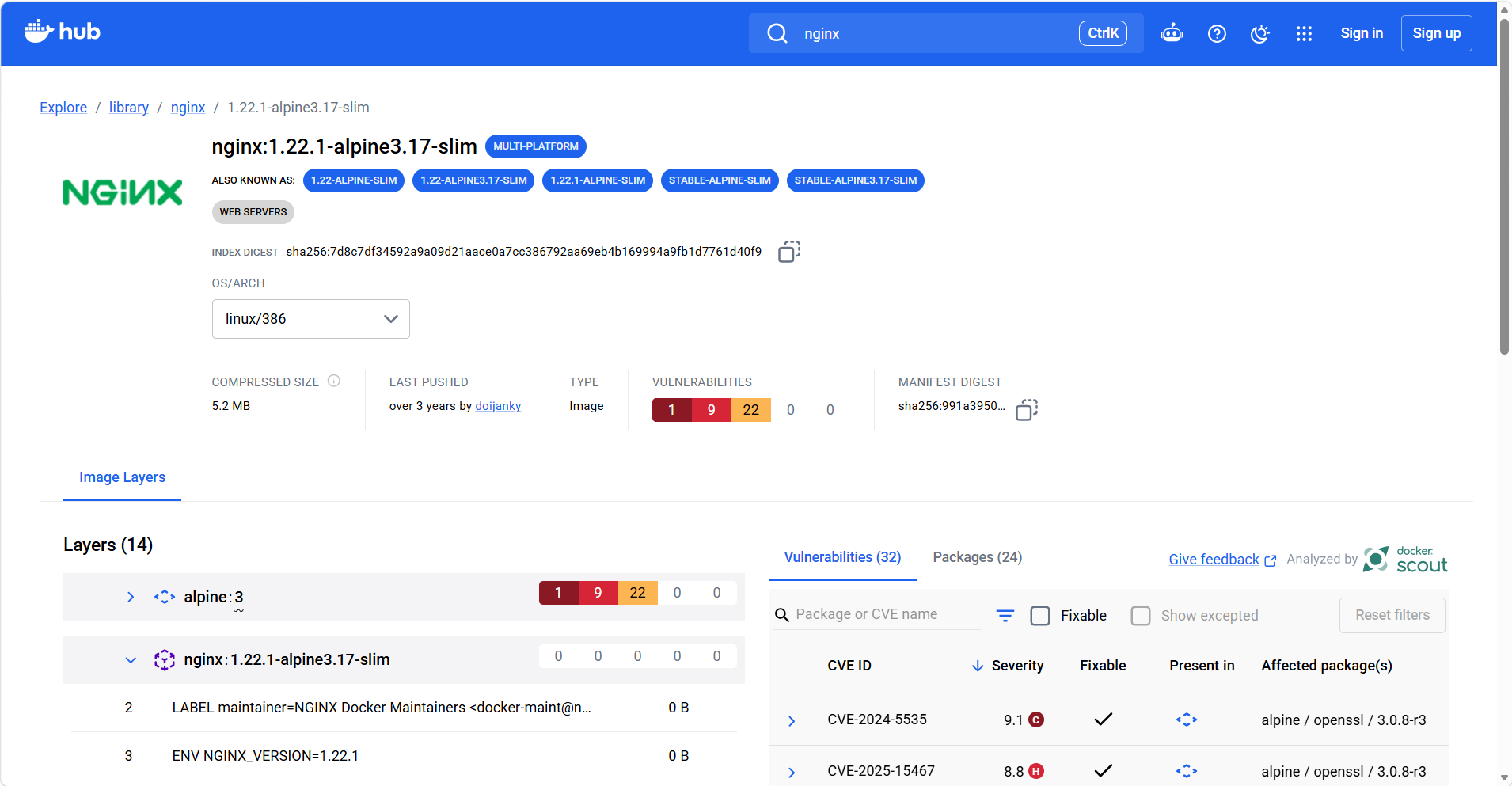Go to the library breadcrumb link

click(129, 108)
